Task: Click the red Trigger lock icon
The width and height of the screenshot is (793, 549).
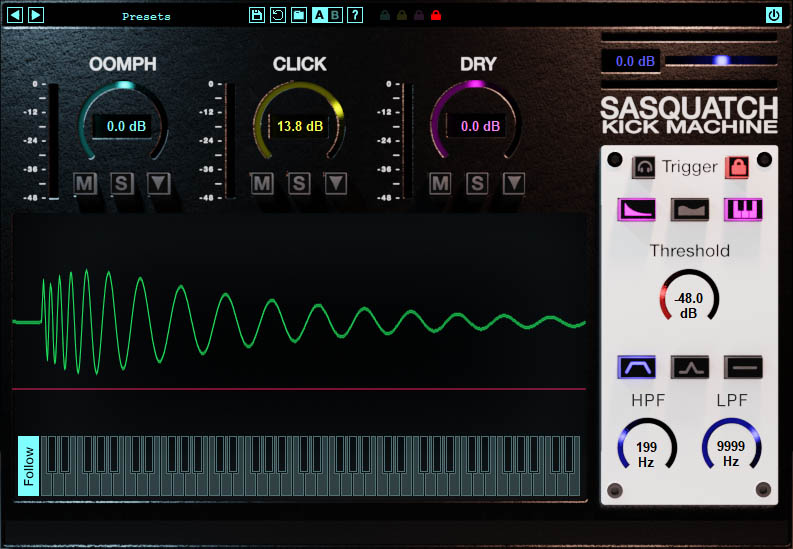Action: tap(737, 167)
